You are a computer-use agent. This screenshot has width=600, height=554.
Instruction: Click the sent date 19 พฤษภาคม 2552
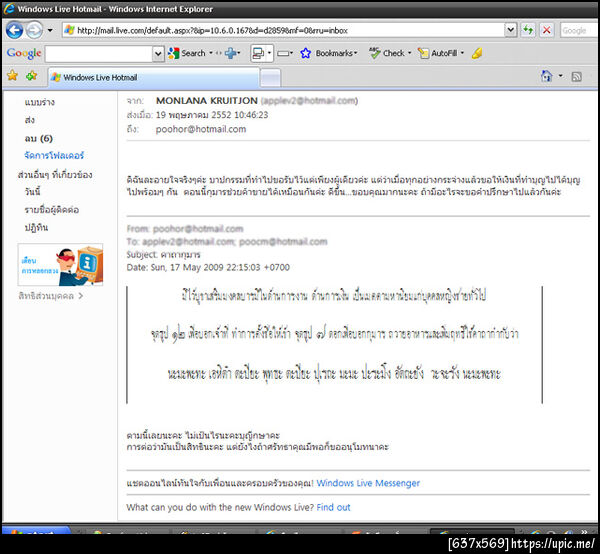tap(212, 115)
